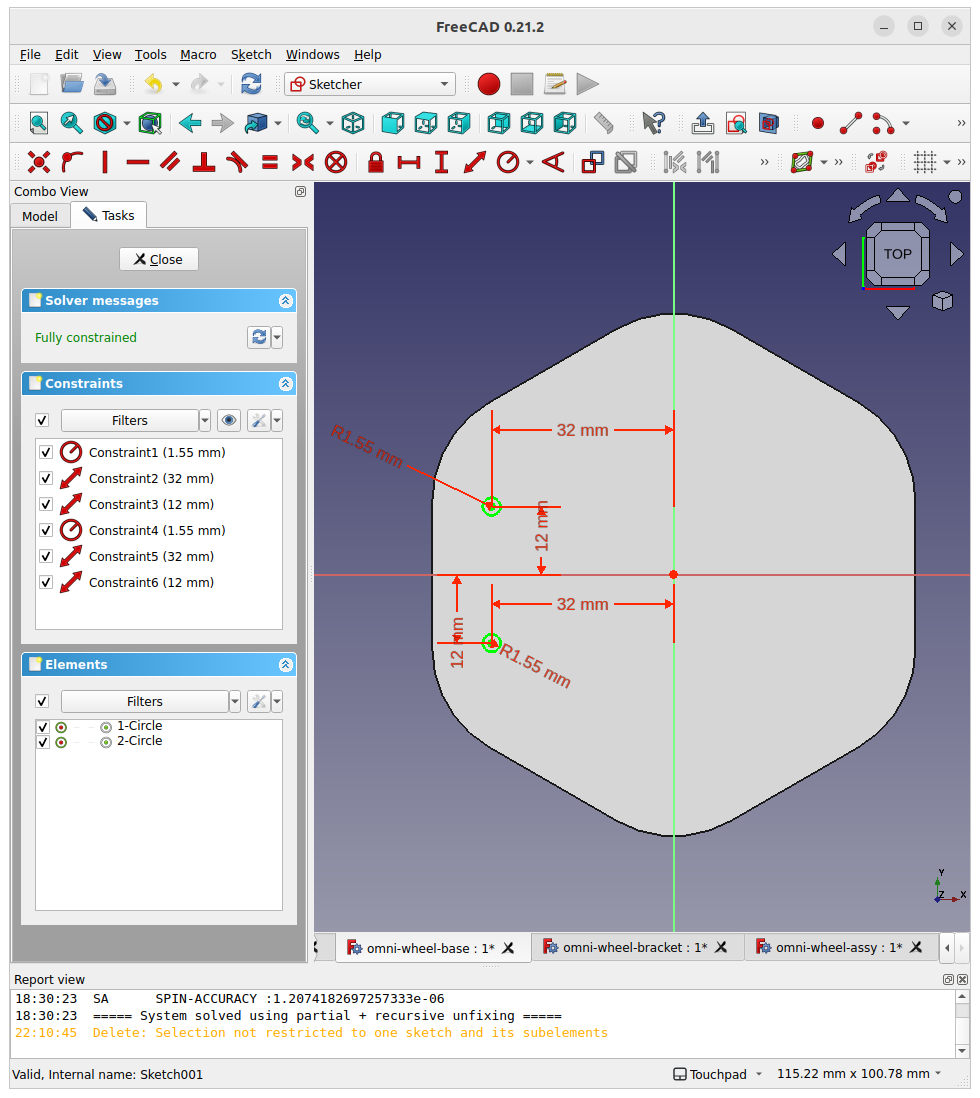
Task: Switch to the Model tab
Action: pyautogui.click(x=40, y=216)
